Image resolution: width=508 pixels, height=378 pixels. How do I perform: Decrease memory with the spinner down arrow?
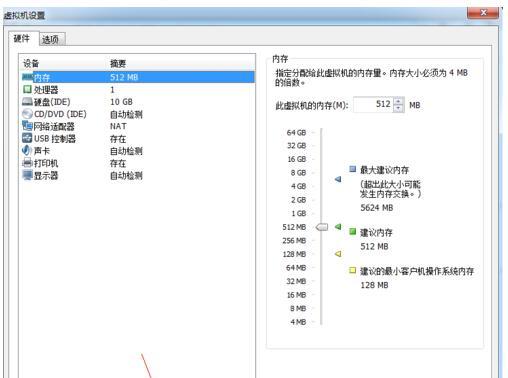coord(398,108)
